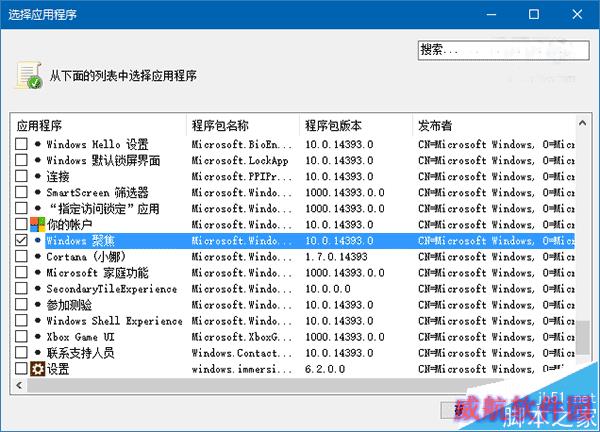Viewport: 600px width, 432px height.
Task: Click the Microsoft.PPIPr... package name cell
Action: (242, 176)
